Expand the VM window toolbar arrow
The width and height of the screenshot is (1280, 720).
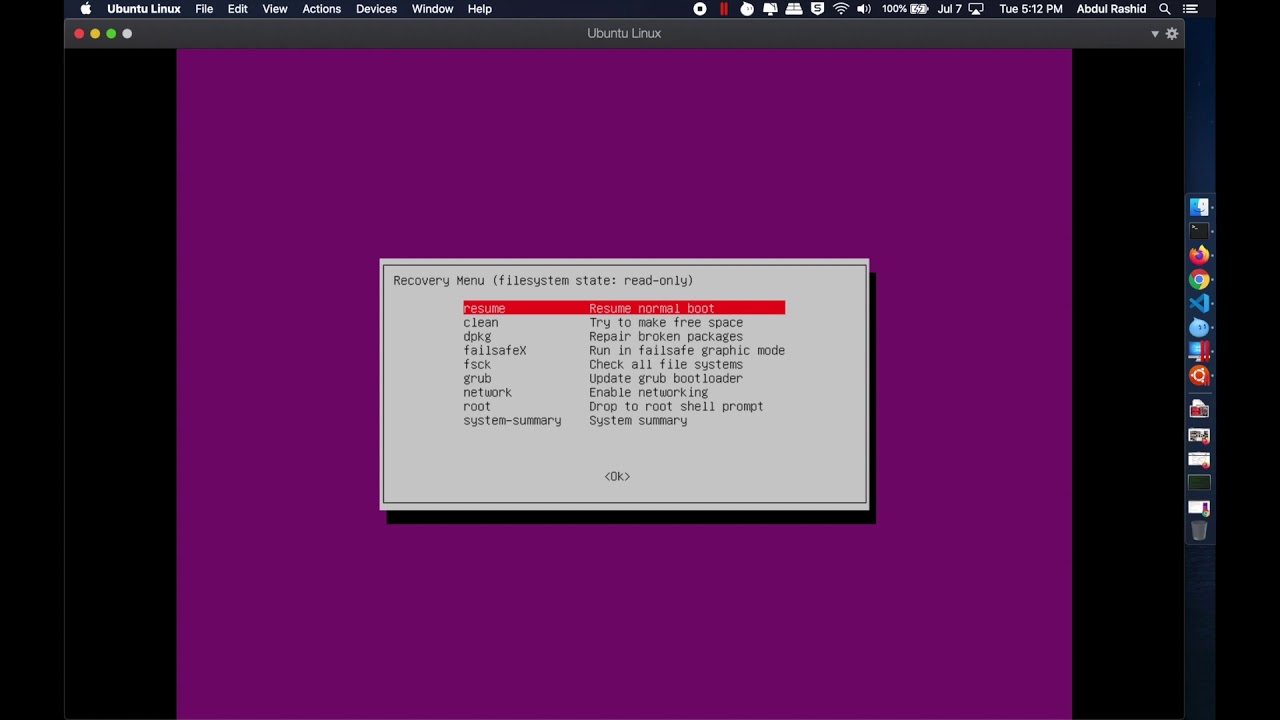coord(1155,34)
